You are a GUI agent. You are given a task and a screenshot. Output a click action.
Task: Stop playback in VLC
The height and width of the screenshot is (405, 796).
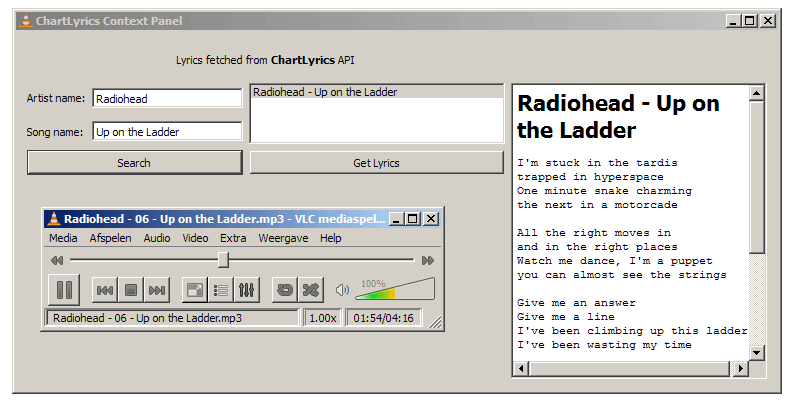(x=131, y=290)
